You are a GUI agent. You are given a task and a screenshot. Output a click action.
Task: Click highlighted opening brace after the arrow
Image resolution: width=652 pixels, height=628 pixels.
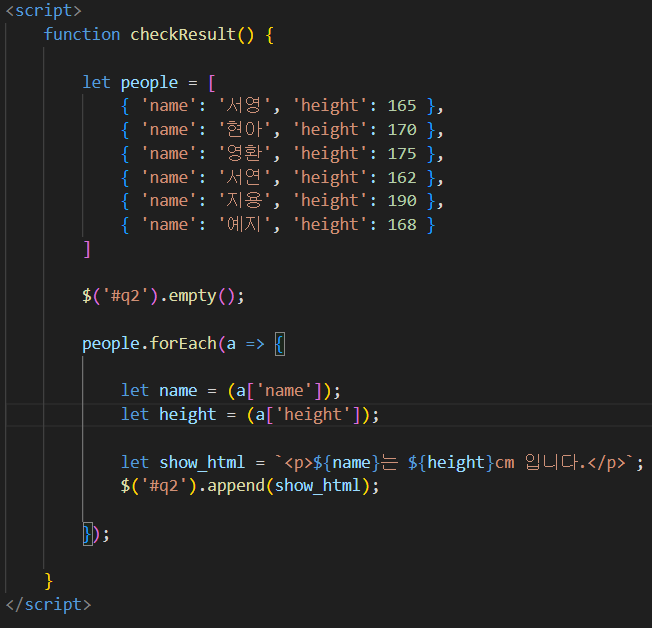(280, 344)
